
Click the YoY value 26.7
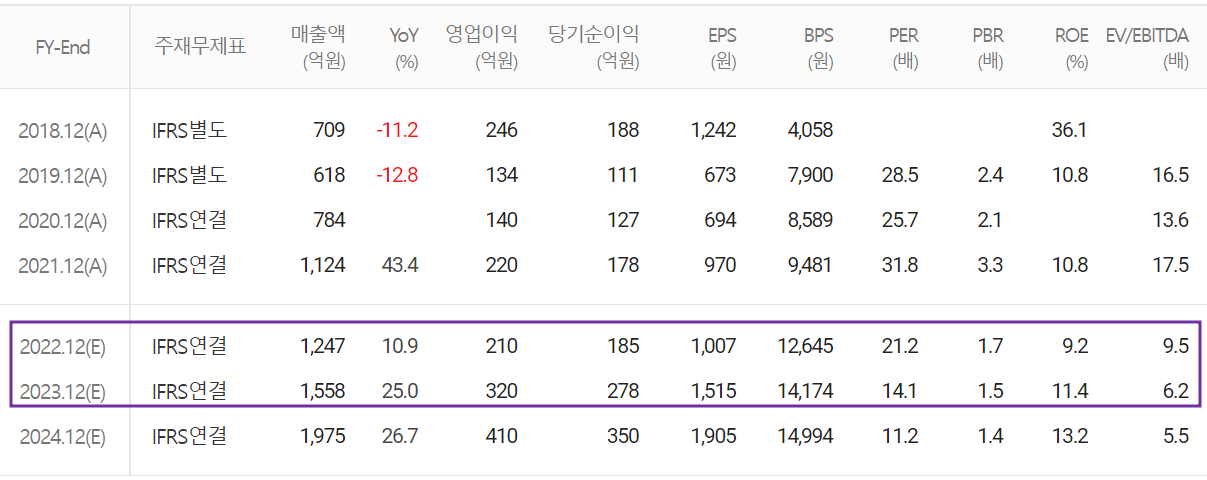[401, 436]
